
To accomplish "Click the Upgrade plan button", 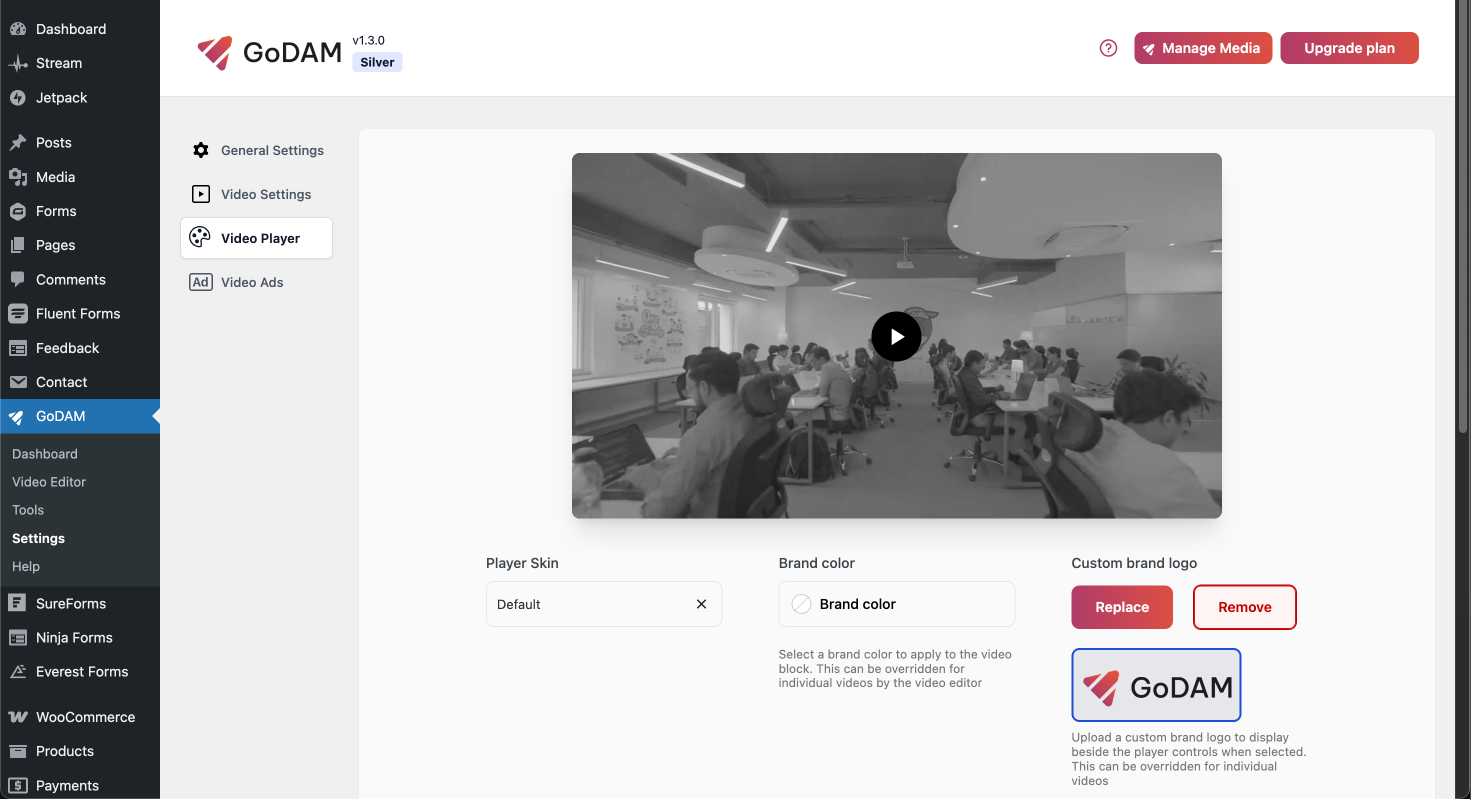I will click(1349, 48).
